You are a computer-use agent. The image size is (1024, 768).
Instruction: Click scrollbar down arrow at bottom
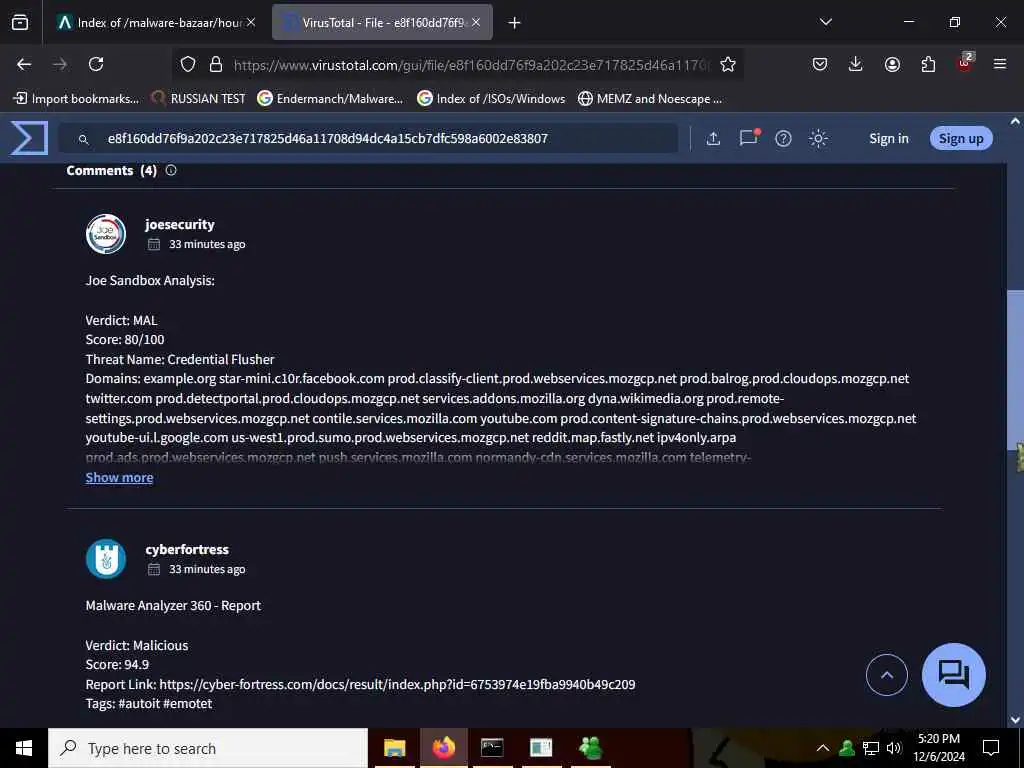click(1015, 720)
